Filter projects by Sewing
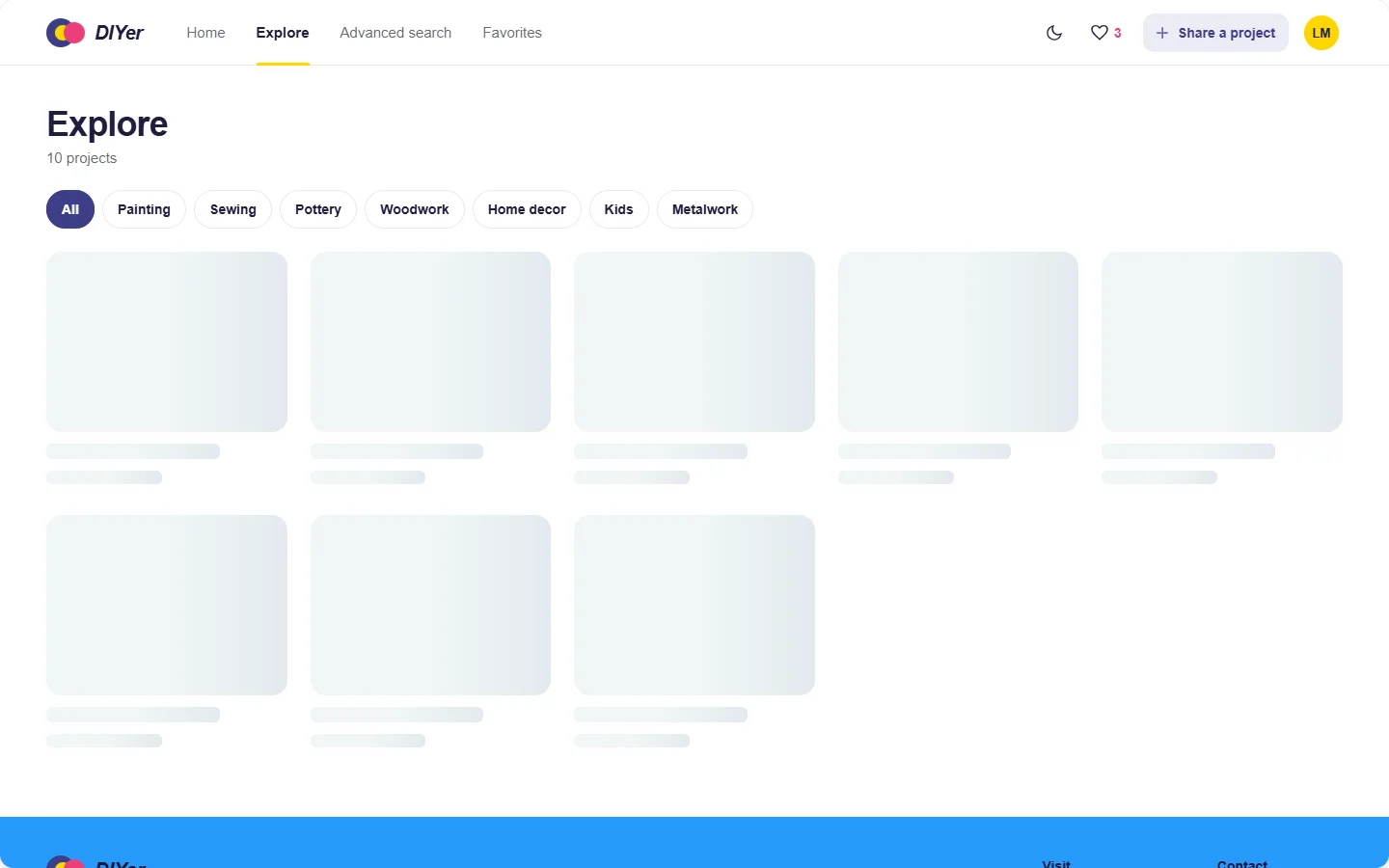Viewport: 1389px width, 868px height. coord(232,209)
